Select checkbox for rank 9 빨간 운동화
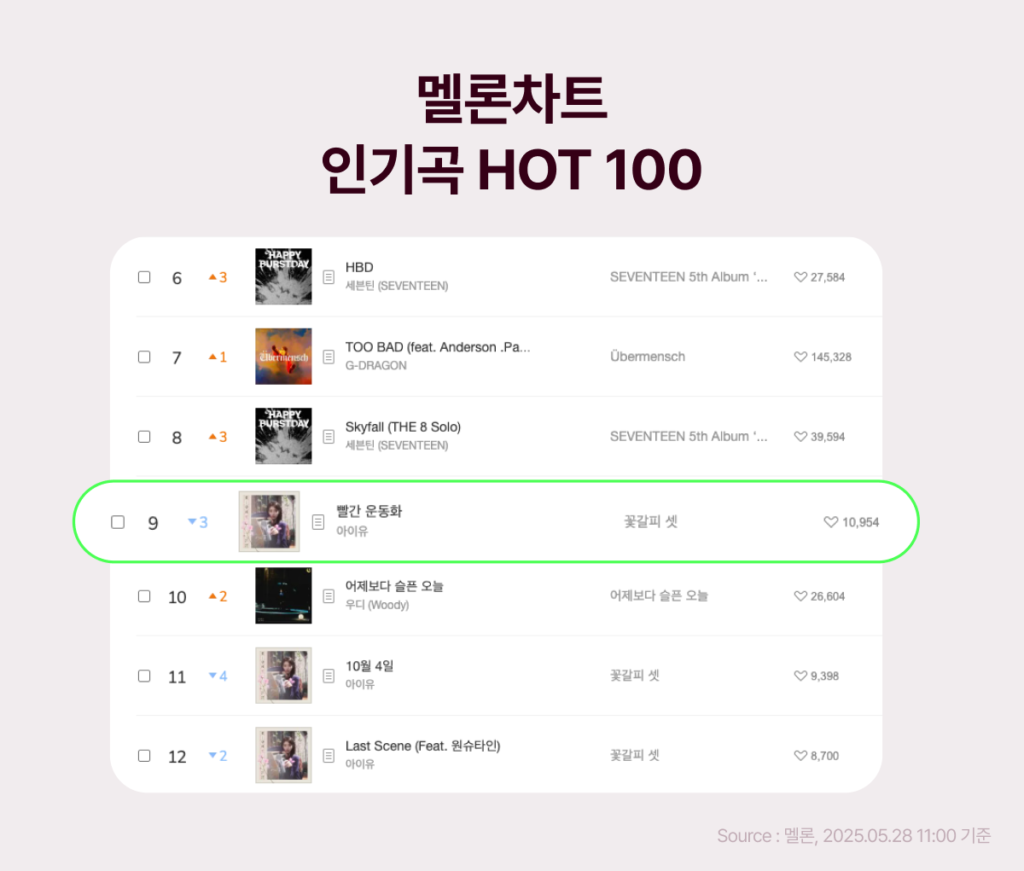The width and height of the screenshot is (1024, 871). coord(118,522)
